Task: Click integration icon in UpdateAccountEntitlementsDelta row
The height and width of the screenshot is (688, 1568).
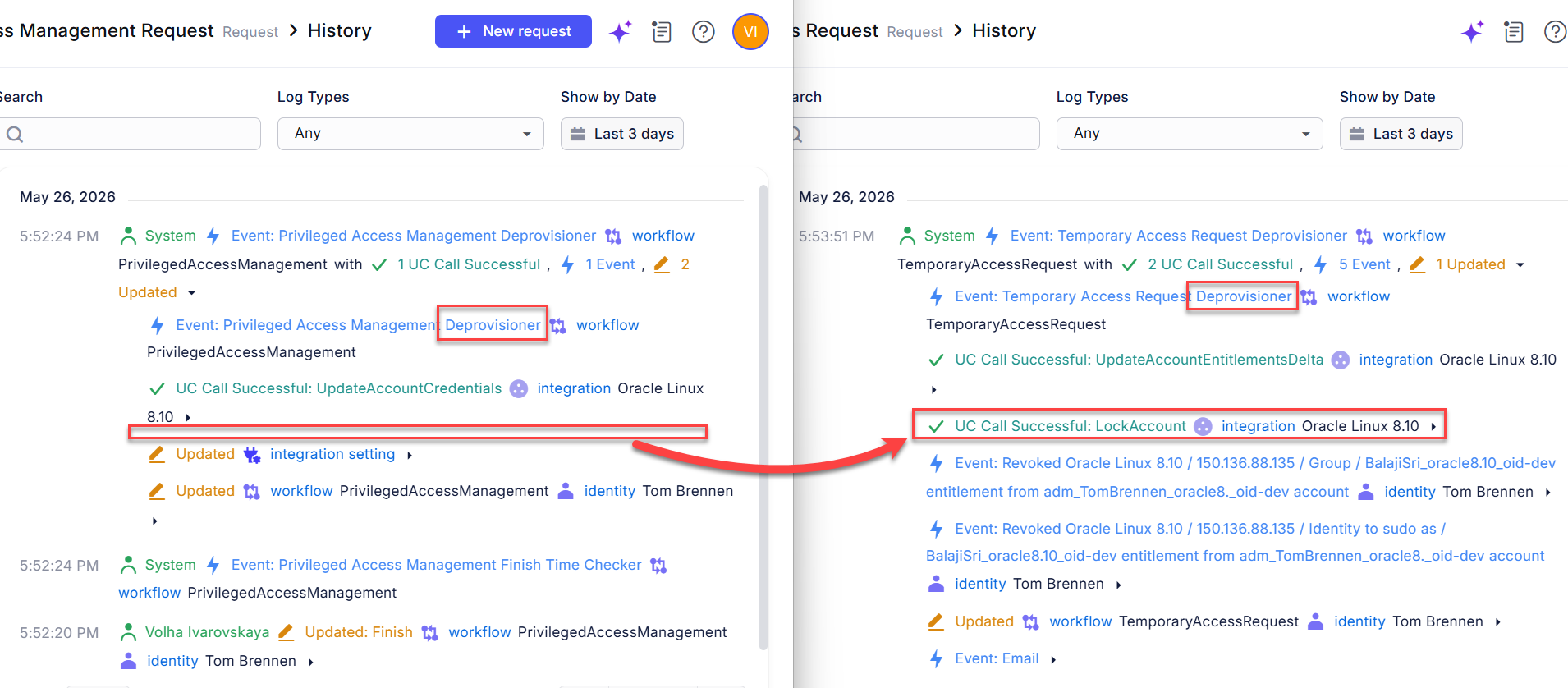Action: (x=1341, y=360)
